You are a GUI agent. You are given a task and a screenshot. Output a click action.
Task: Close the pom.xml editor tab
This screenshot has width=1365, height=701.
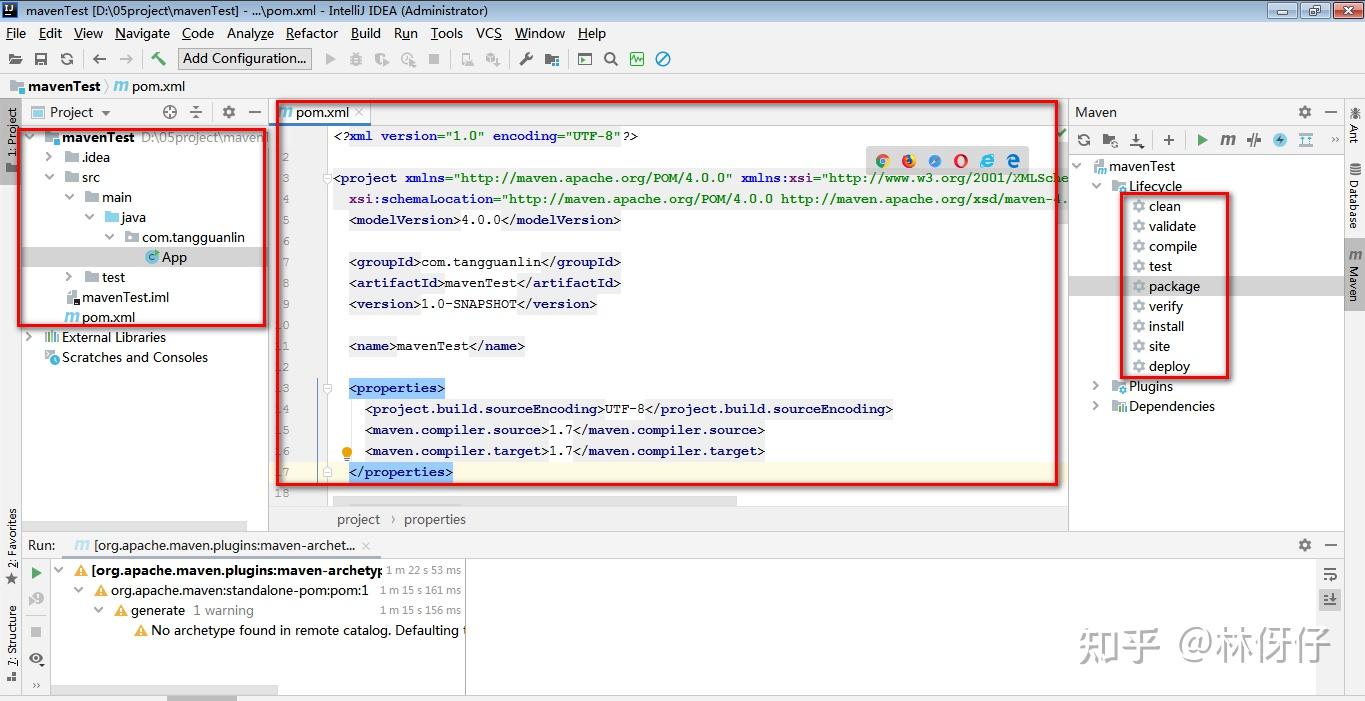[x=360, y=112]
